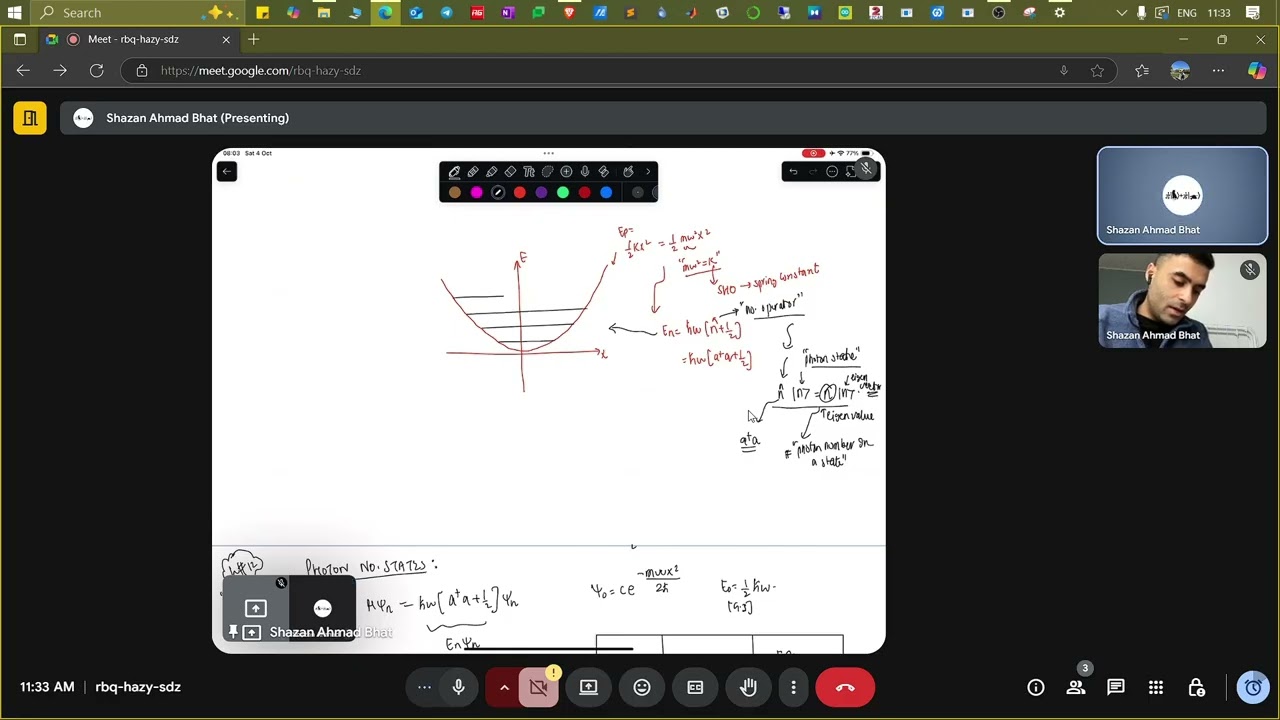Open Edge Settings and more menu
The width and height of the screenshot is (1280, 720).
1218,70
